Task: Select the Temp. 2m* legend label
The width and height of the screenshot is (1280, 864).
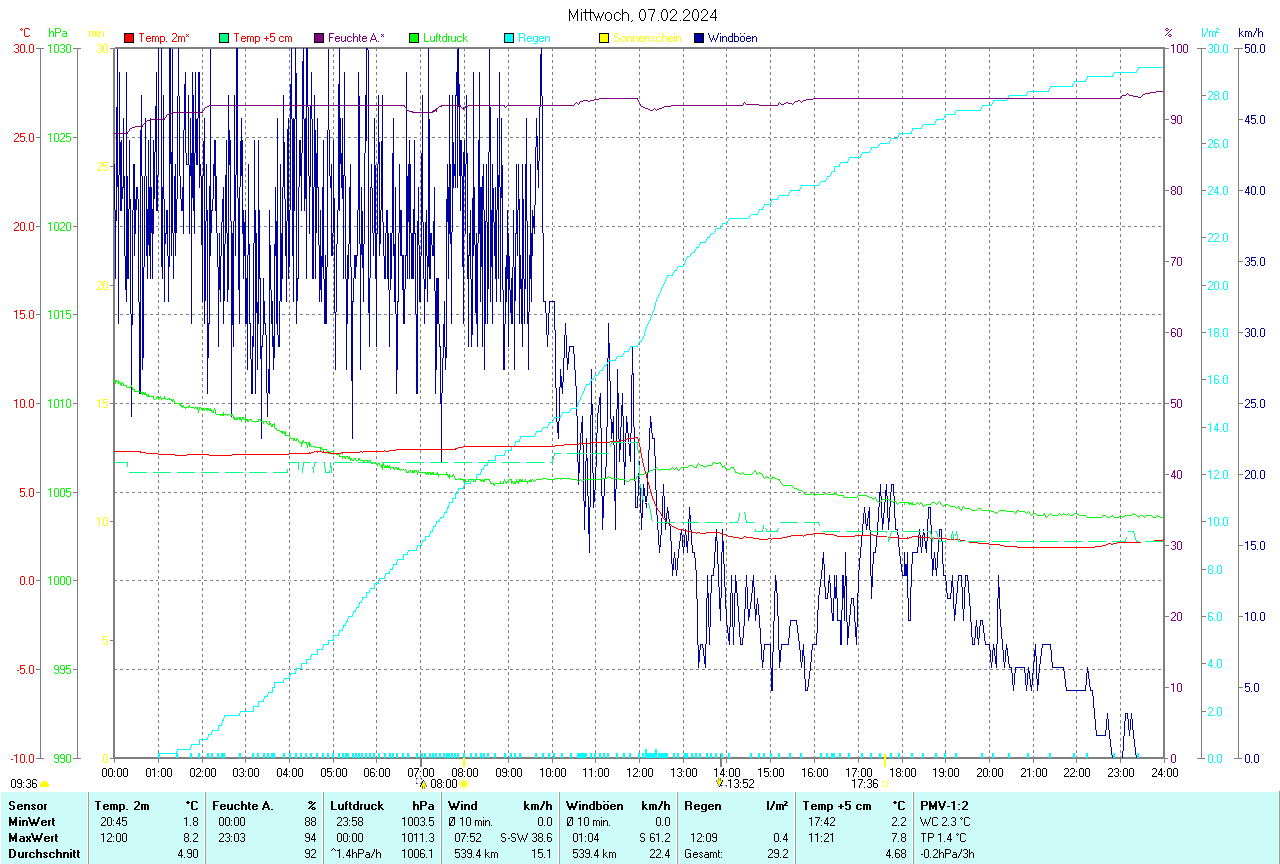Action: tap(164, 38)
